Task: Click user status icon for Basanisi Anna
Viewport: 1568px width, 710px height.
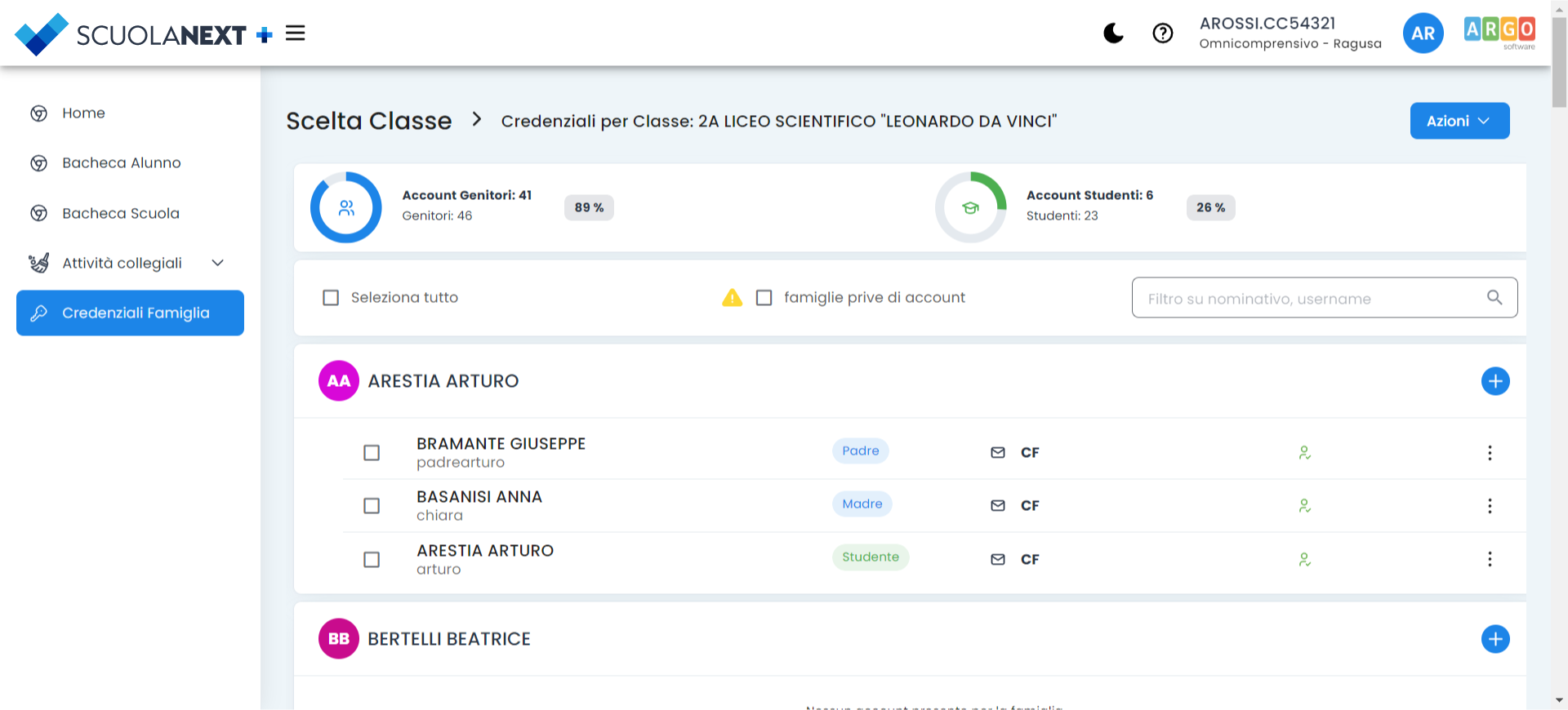Action: [1304, 506]
